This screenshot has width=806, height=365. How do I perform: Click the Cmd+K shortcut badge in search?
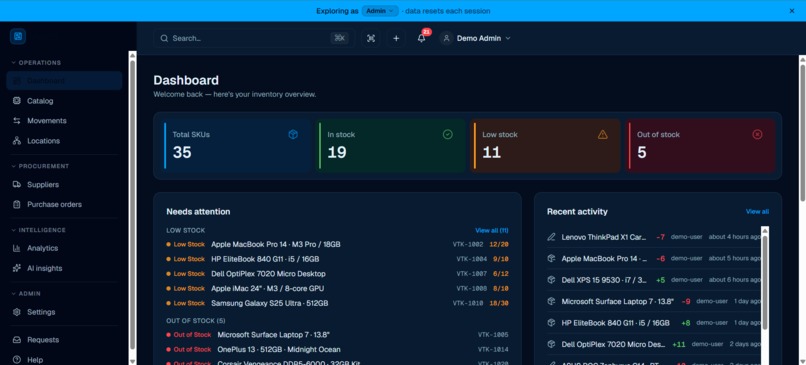point(339,38)
